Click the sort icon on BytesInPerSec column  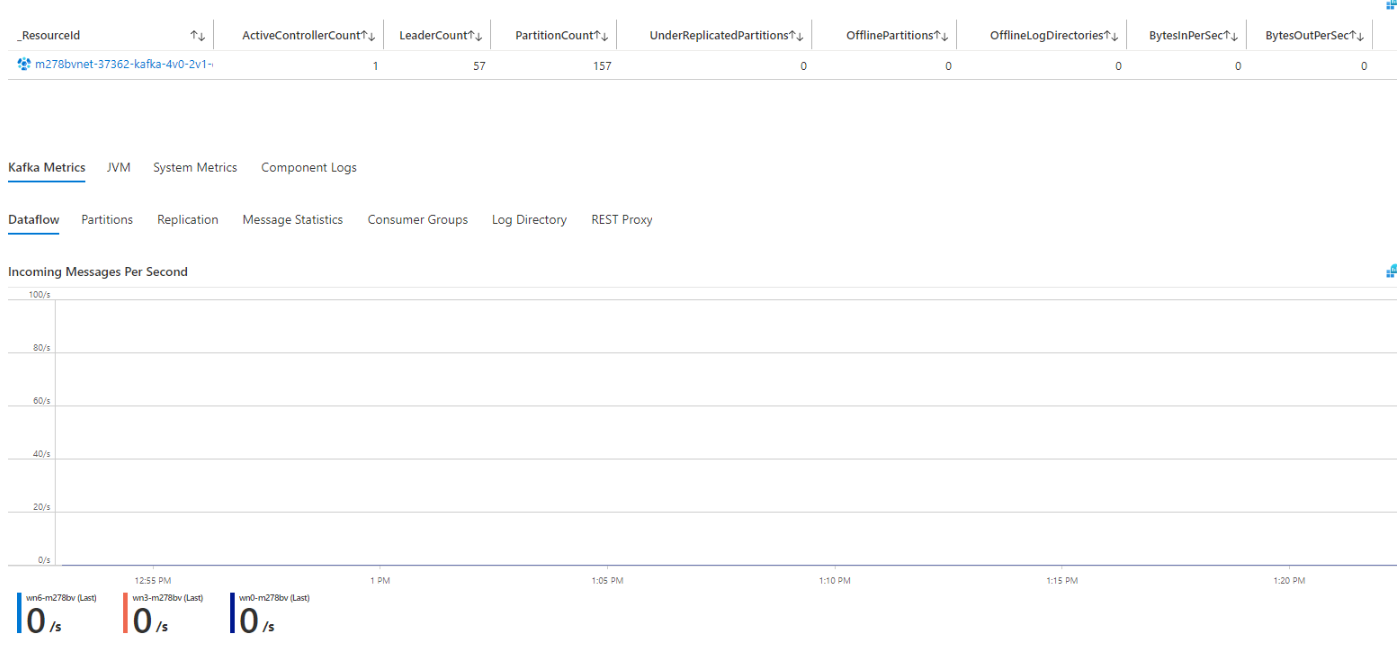click(1232, 33)
